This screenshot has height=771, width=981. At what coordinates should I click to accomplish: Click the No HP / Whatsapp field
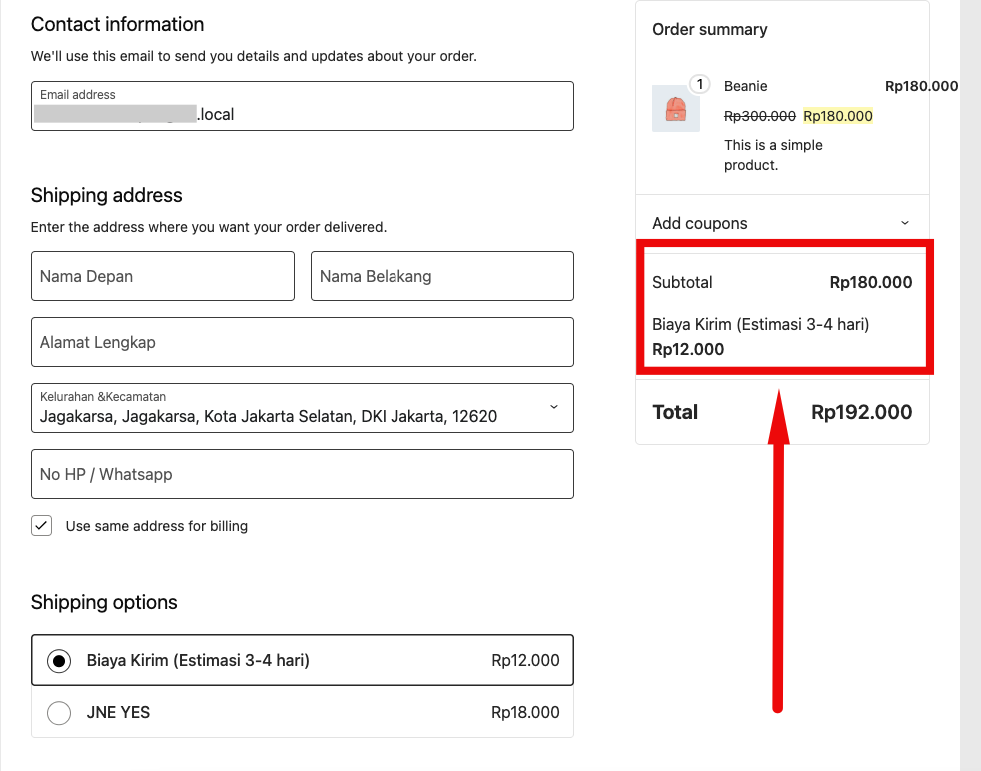[x=301, y=474]
